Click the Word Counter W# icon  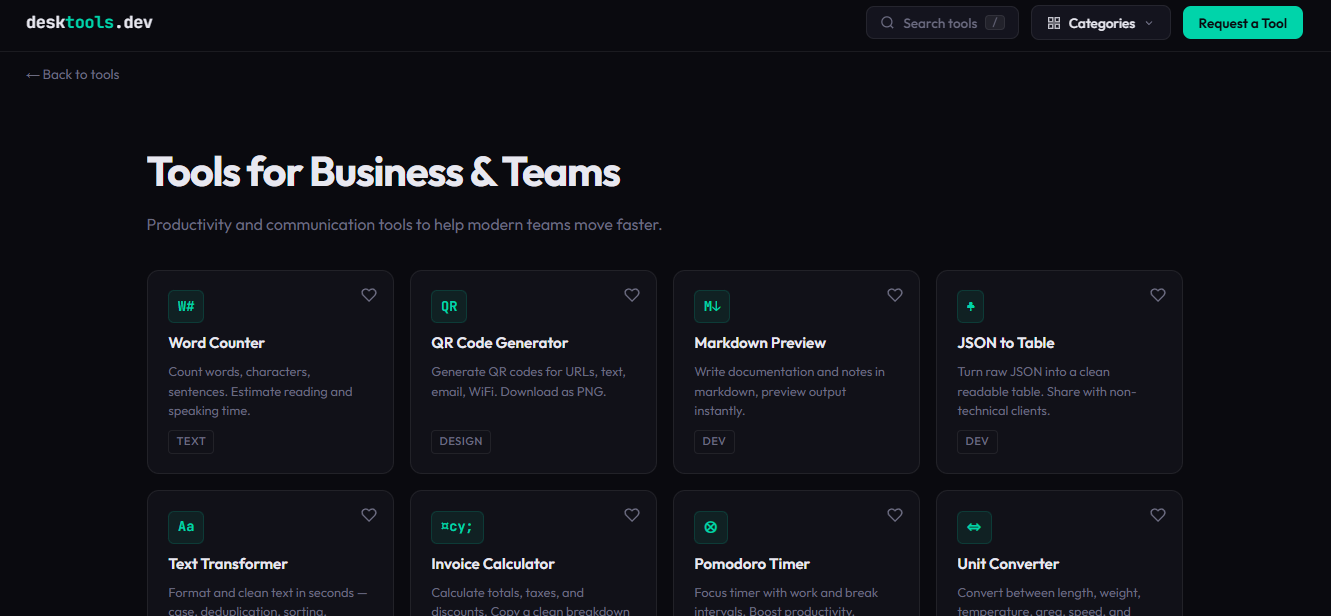pos(186,306)
